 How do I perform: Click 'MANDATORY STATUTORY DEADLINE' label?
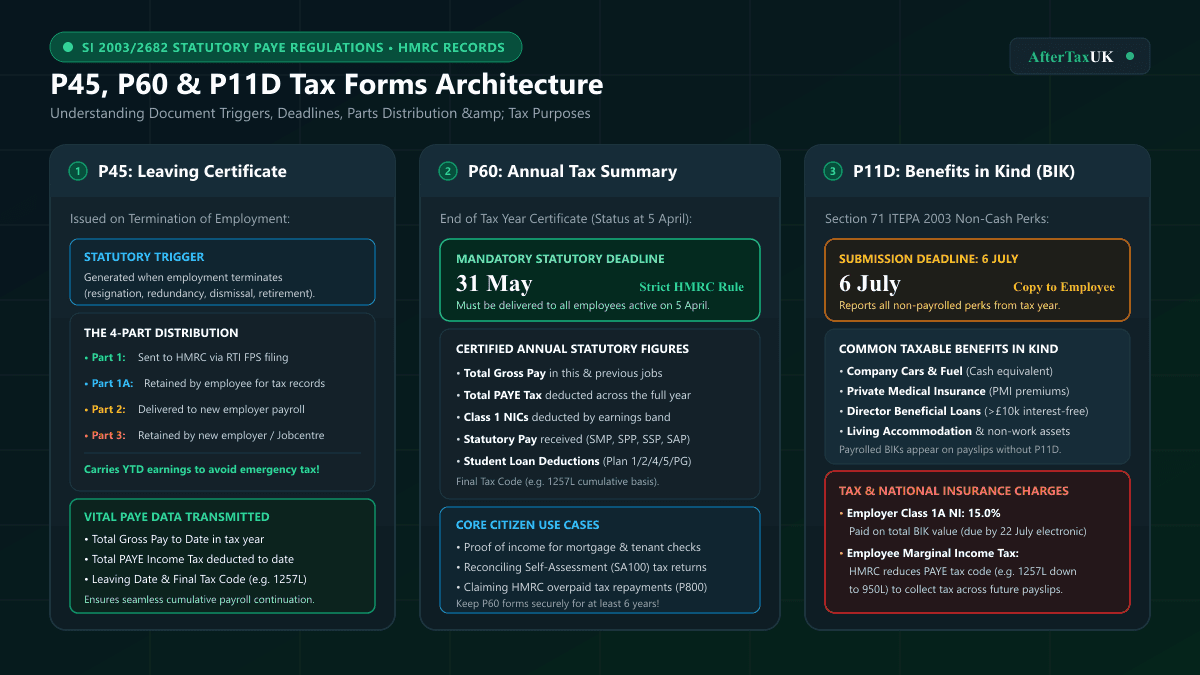pyautogui.click(x=560, y=259)
